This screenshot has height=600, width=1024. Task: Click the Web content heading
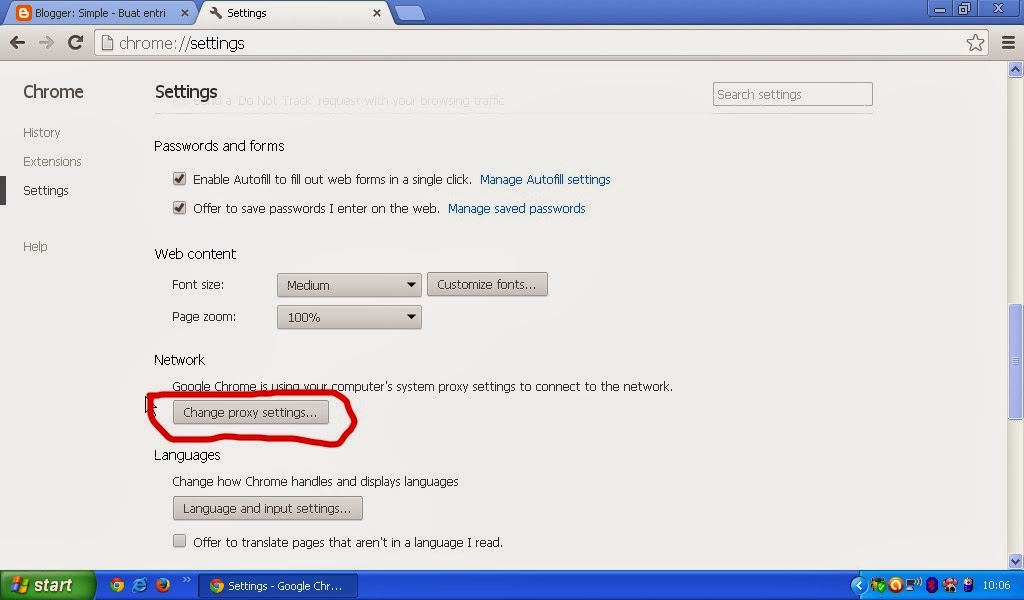tap(195, 254)
